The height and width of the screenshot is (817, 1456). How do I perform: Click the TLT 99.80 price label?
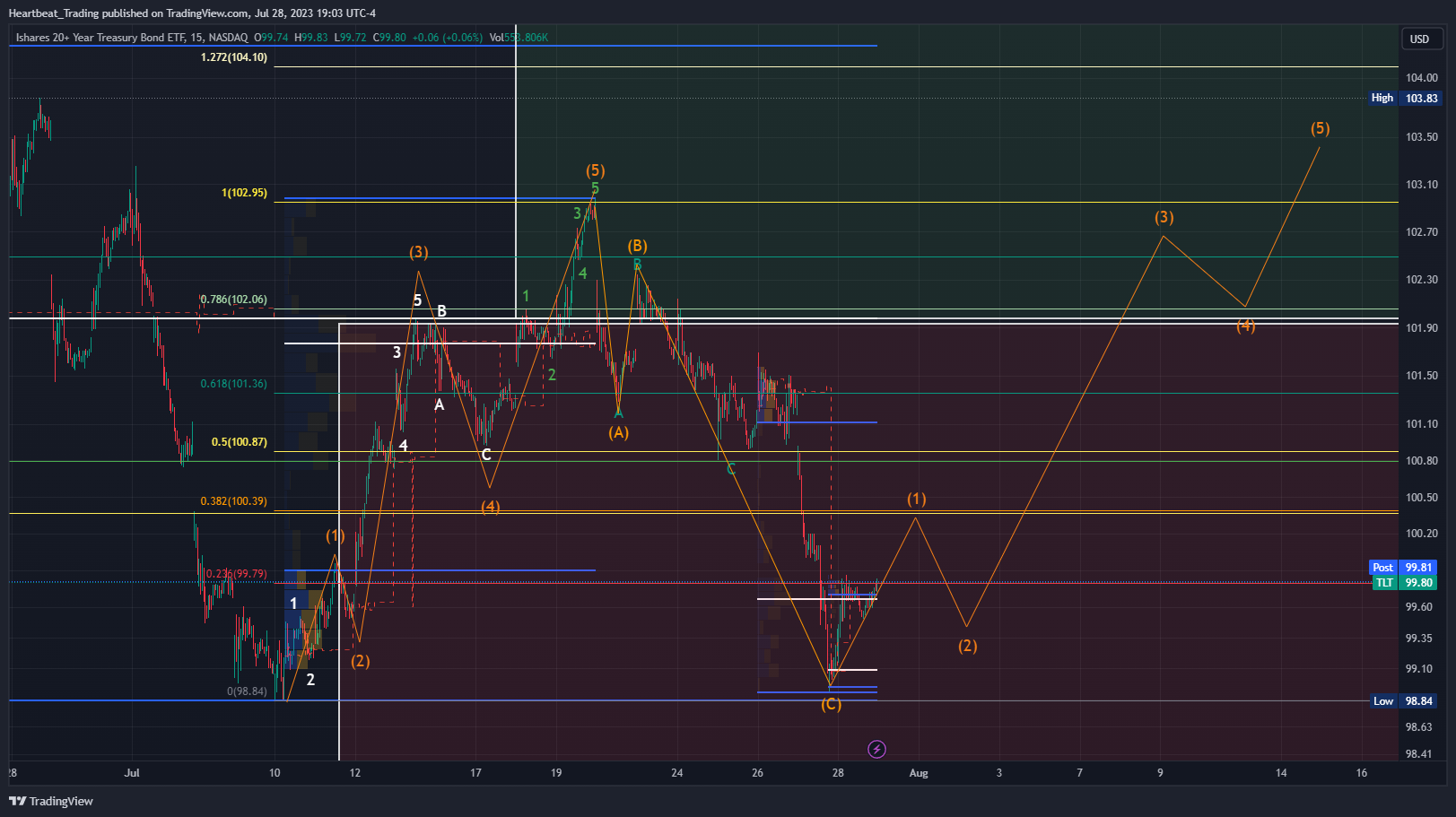[x=1404, y=583]
